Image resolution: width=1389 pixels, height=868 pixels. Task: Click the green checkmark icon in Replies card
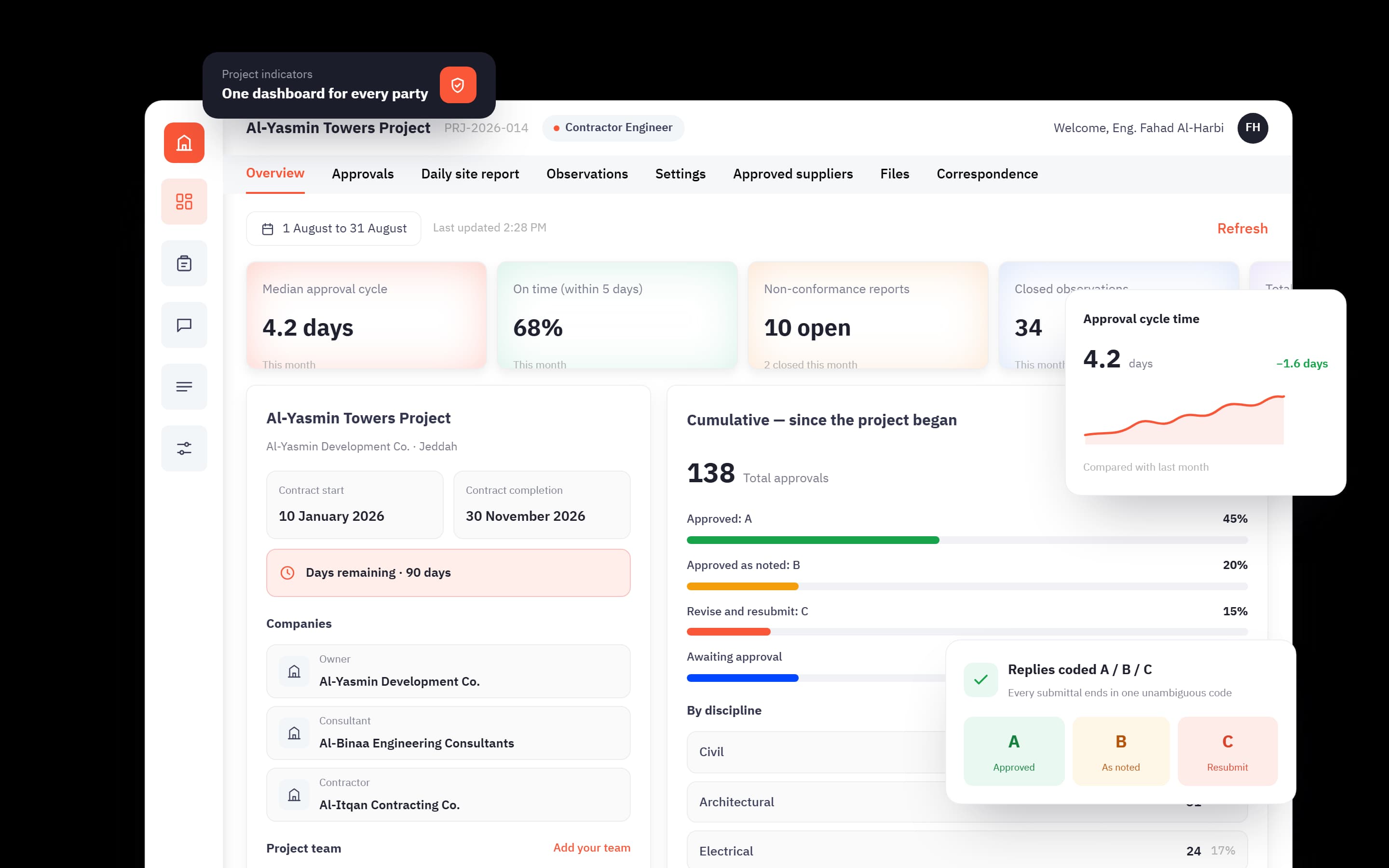pos(981,680)
